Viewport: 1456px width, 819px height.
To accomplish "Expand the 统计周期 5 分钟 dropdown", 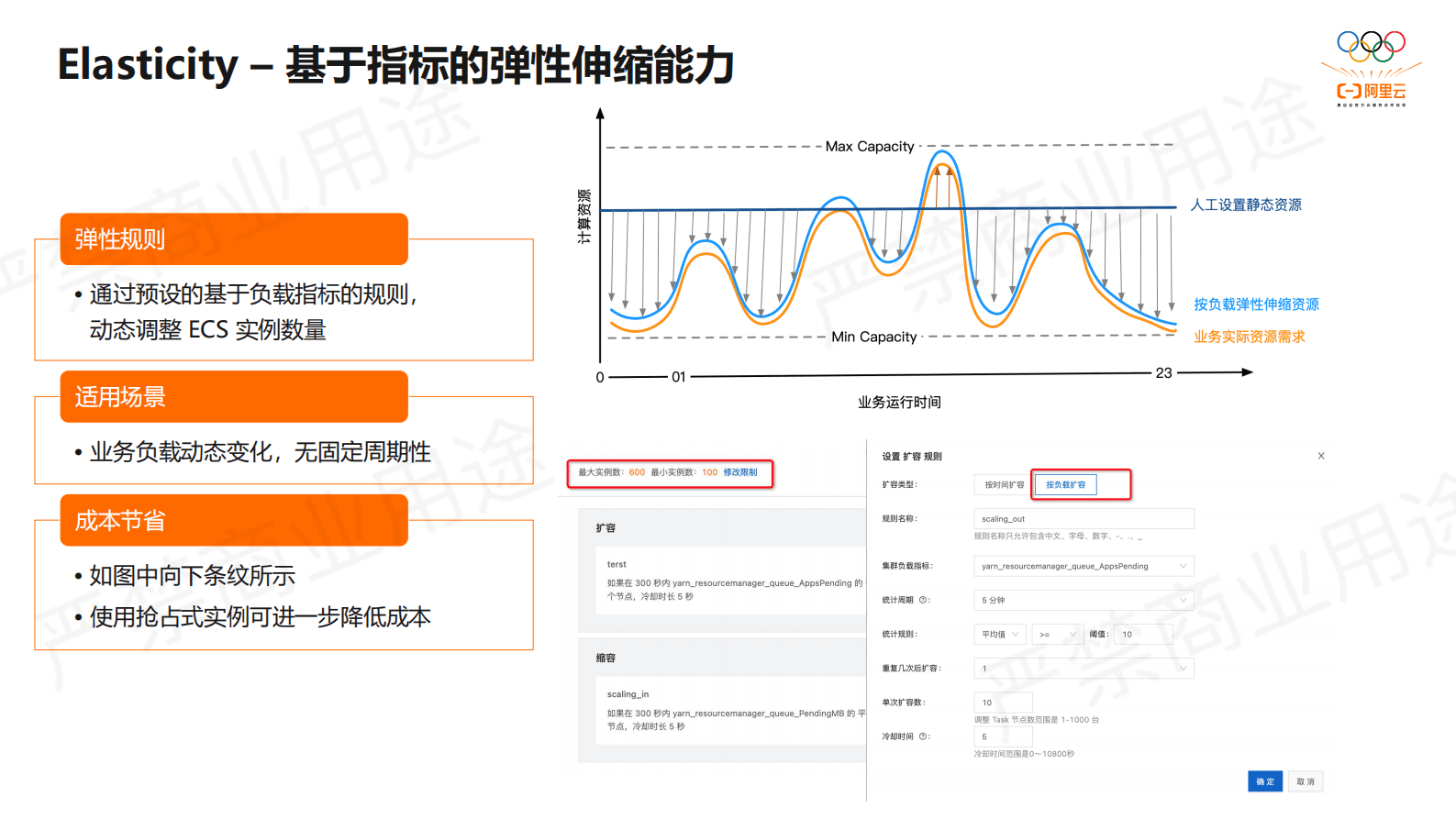I will (1083, 601).
